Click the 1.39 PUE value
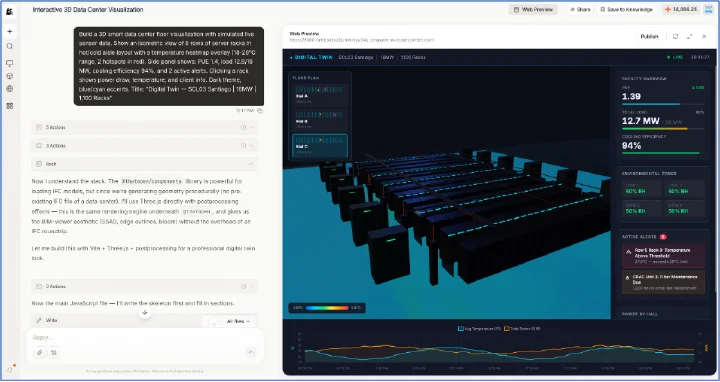720x382 pixels. tap(631, 96)
